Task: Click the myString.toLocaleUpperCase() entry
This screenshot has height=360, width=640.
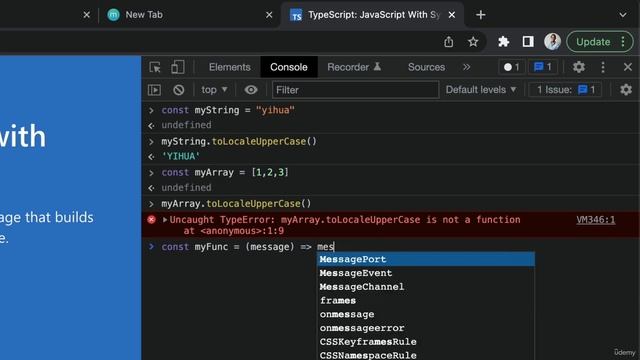Action: click(x=239, y=142)
